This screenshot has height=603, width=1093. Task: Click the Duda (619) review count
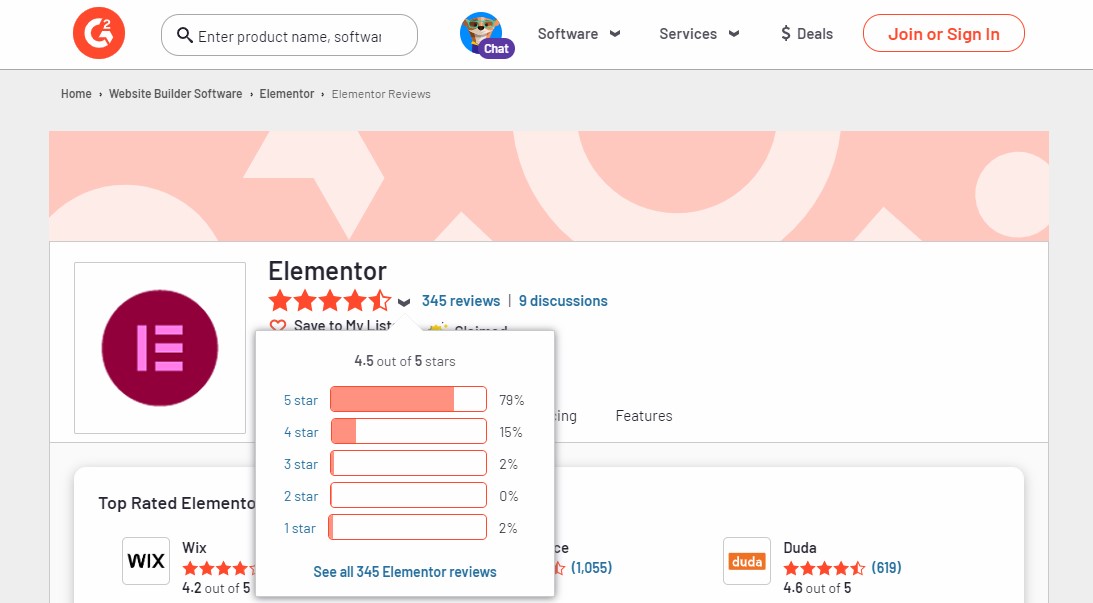(x=886, y=567)
